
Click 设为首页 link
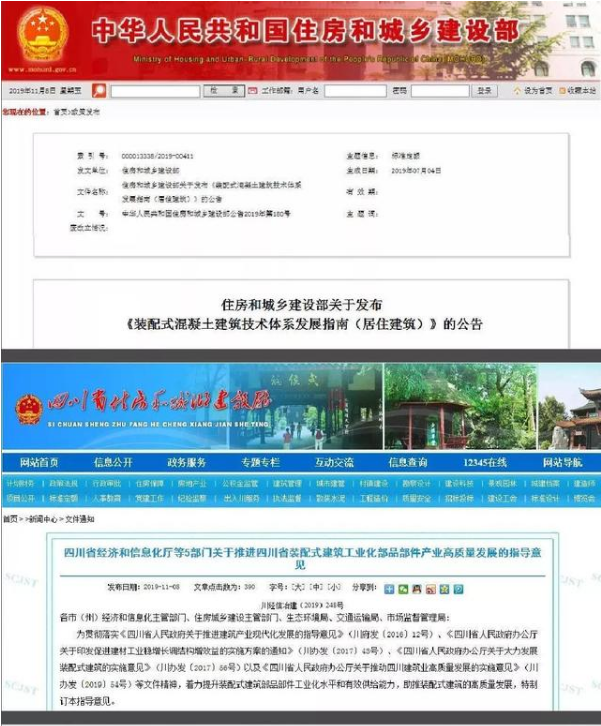point(538,91)
